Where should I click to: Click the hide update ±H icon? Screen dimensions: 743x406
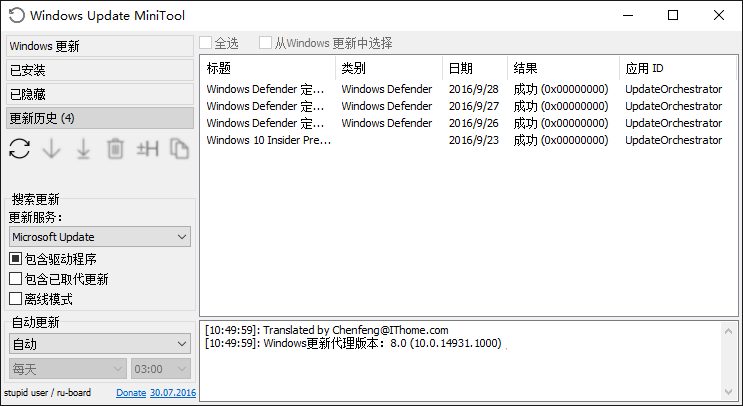click(x=147, y=149)
